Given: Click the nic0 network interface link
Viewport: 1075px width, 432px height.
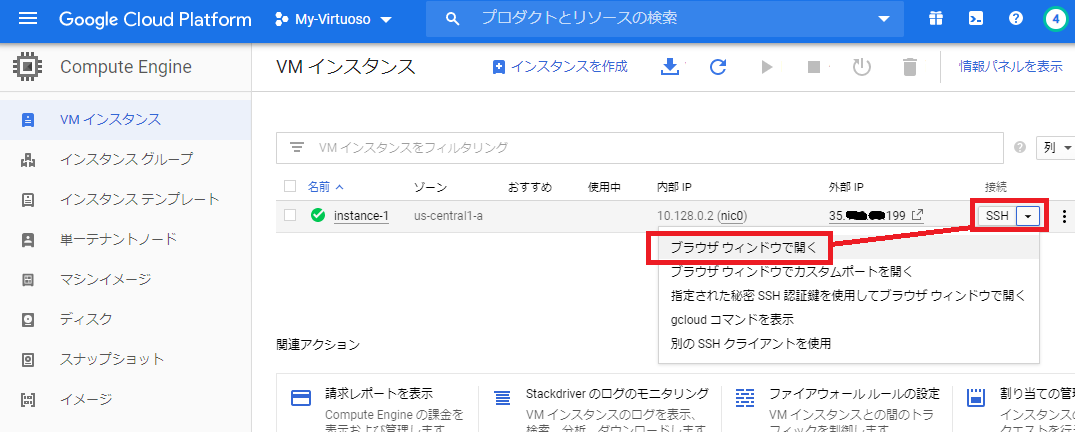Looking at the screenshot, I should 732,216.
